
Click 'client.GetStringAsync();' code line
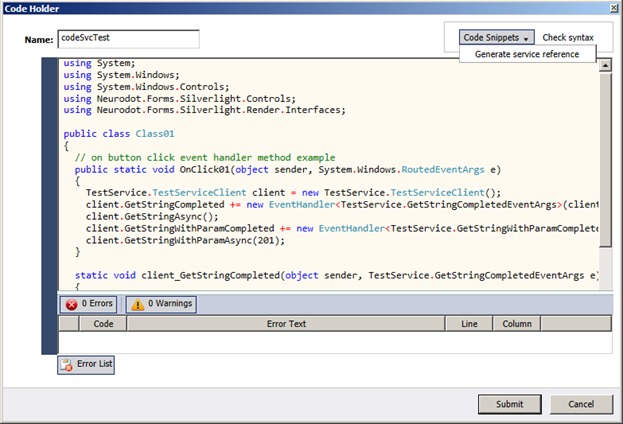coord(152,217)
